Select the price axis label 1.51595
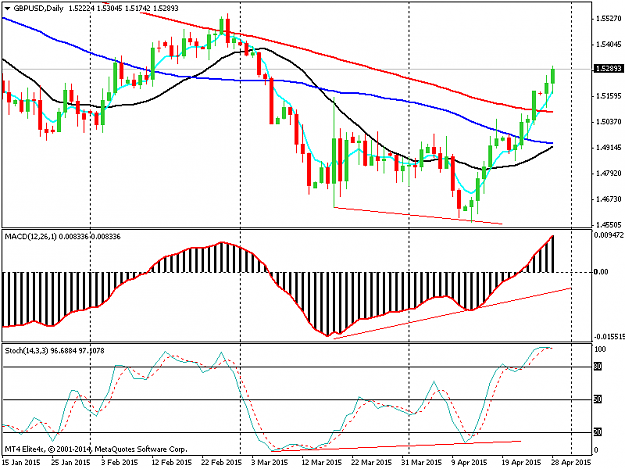The height and width of the screenshot is (469, 625). [609, 96]
